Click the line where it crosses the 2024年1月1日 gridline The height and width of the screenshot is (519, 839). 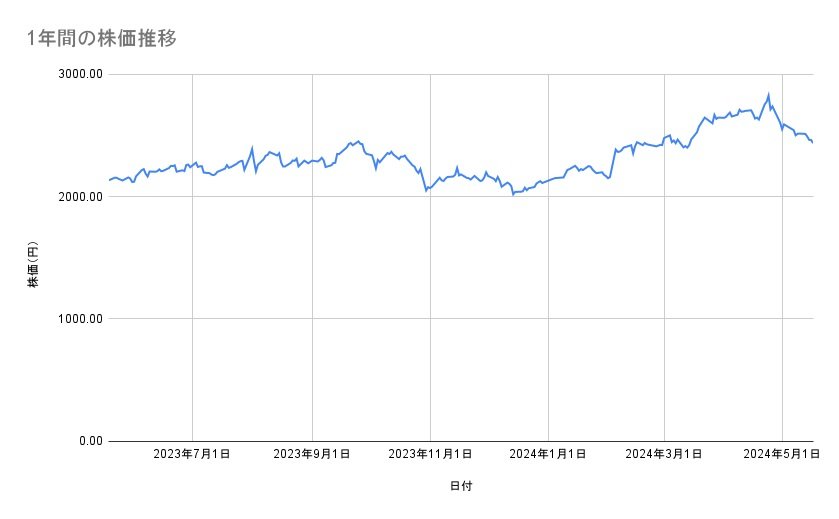[x=547, y=180]
